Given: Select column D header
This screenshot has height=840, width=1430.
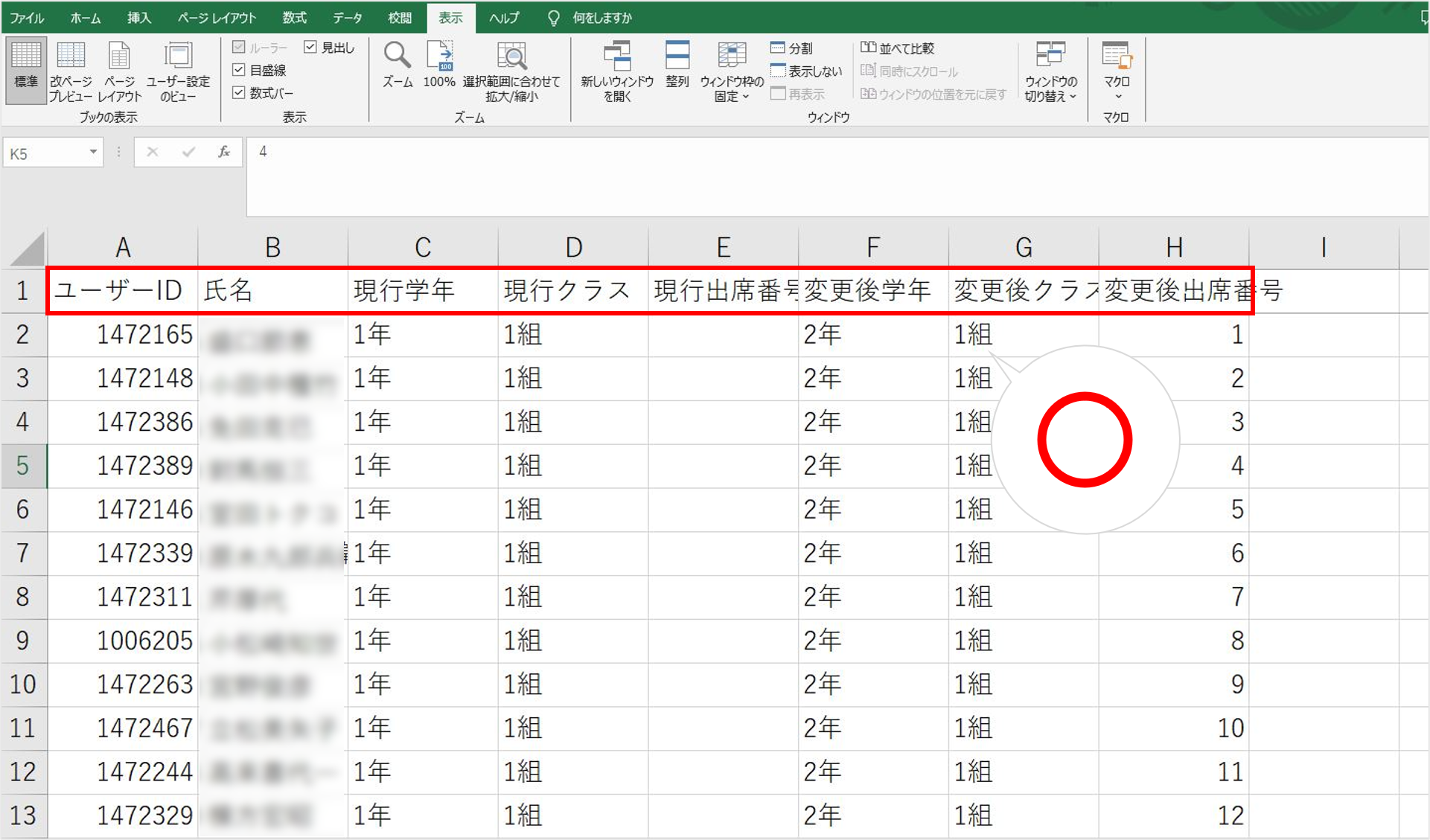Looking at the screenshot, I should (x=573, y=248).
